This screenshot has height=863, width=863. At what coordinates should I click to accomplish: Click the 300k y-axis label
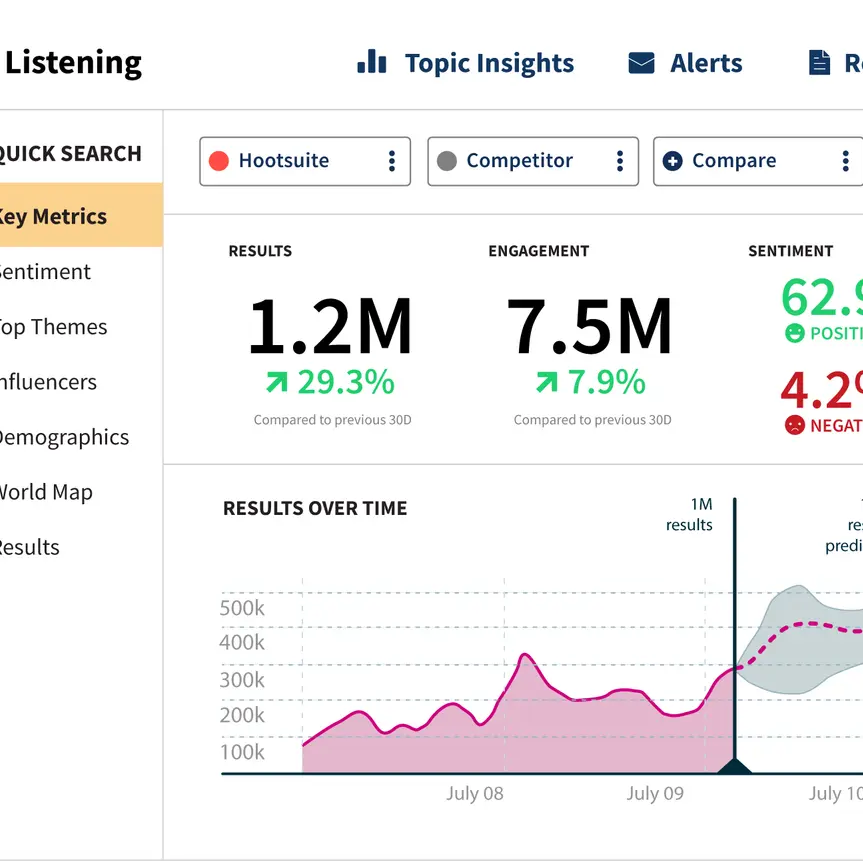point(242,680)
